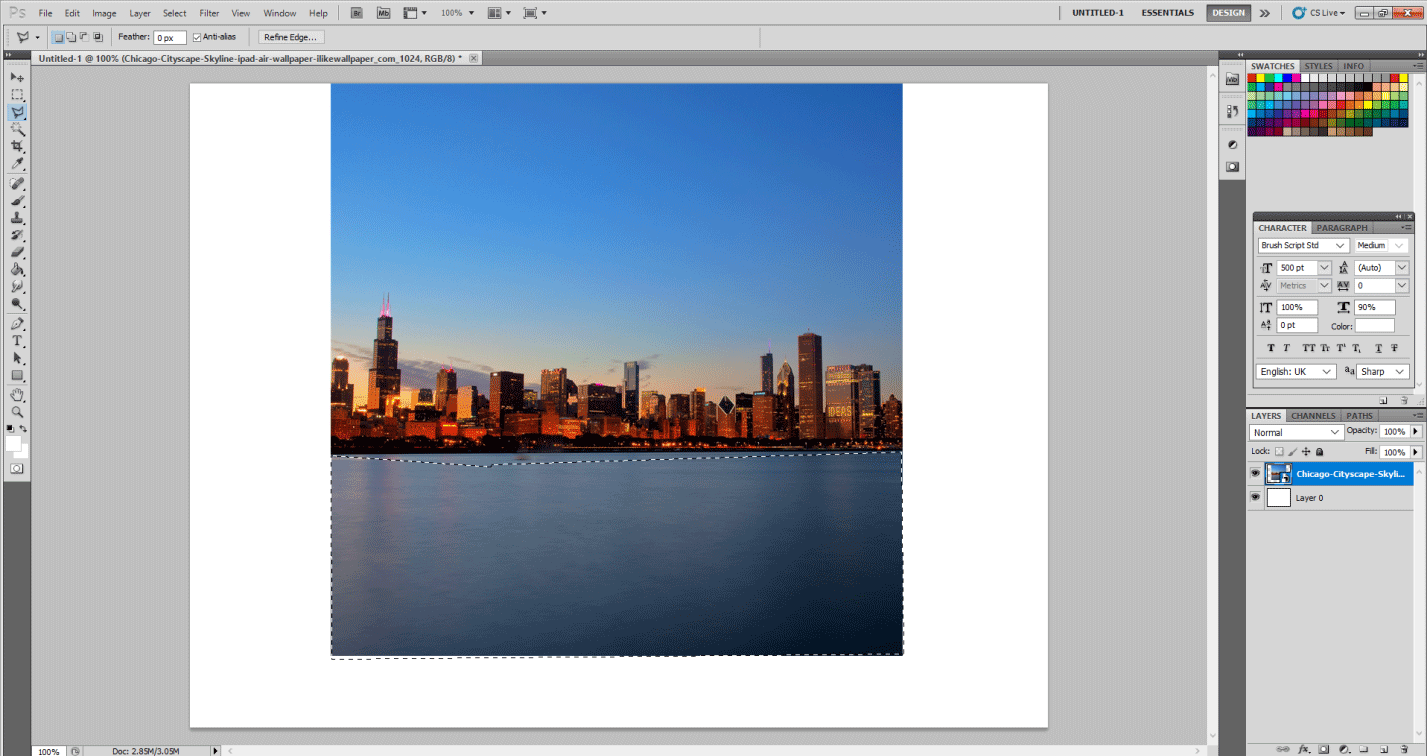Hide the Chicago-Cityscape-Skyline layer
This screenshot has width=1427, height=756.
[1256, 473]
